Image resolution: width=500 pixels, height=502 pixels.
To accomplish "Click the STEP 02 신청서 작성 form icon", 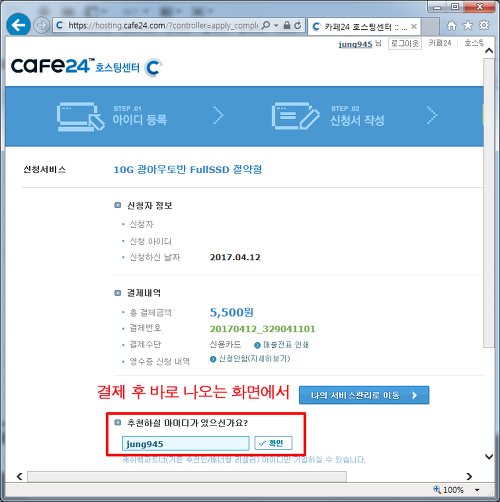I will click(x=295, y=116).
